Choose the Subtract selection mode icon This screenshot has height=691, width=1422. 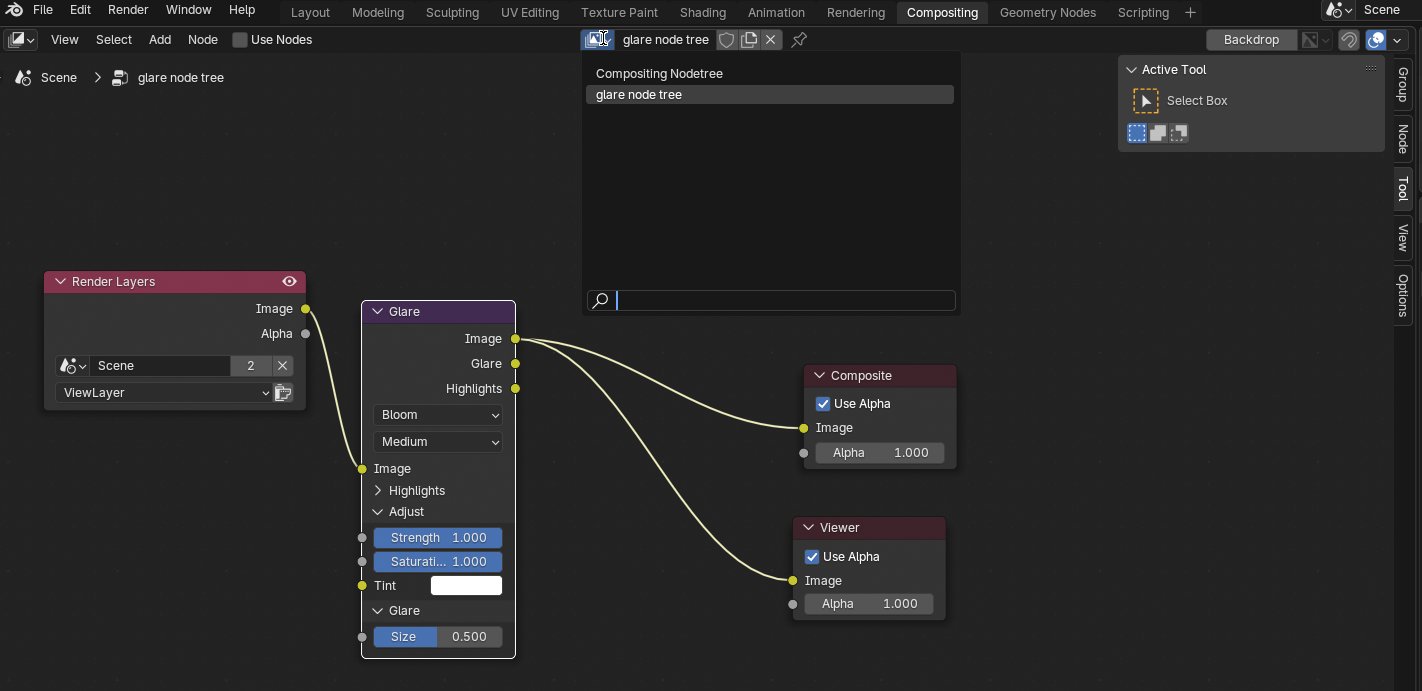click(1179, 133)
